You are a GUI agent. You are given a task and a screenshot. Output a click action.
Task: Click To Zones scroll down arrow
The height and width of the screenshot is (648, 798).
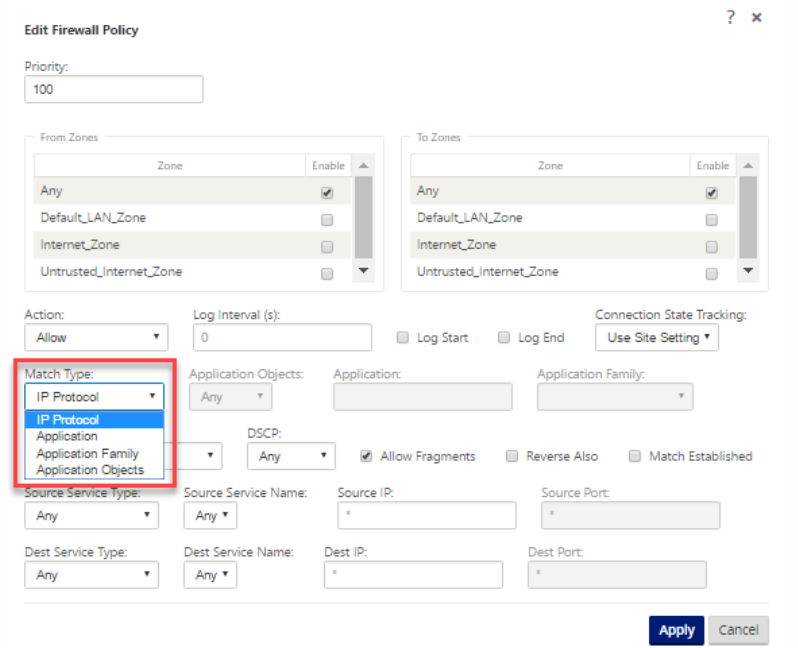(x=748, y=270)
